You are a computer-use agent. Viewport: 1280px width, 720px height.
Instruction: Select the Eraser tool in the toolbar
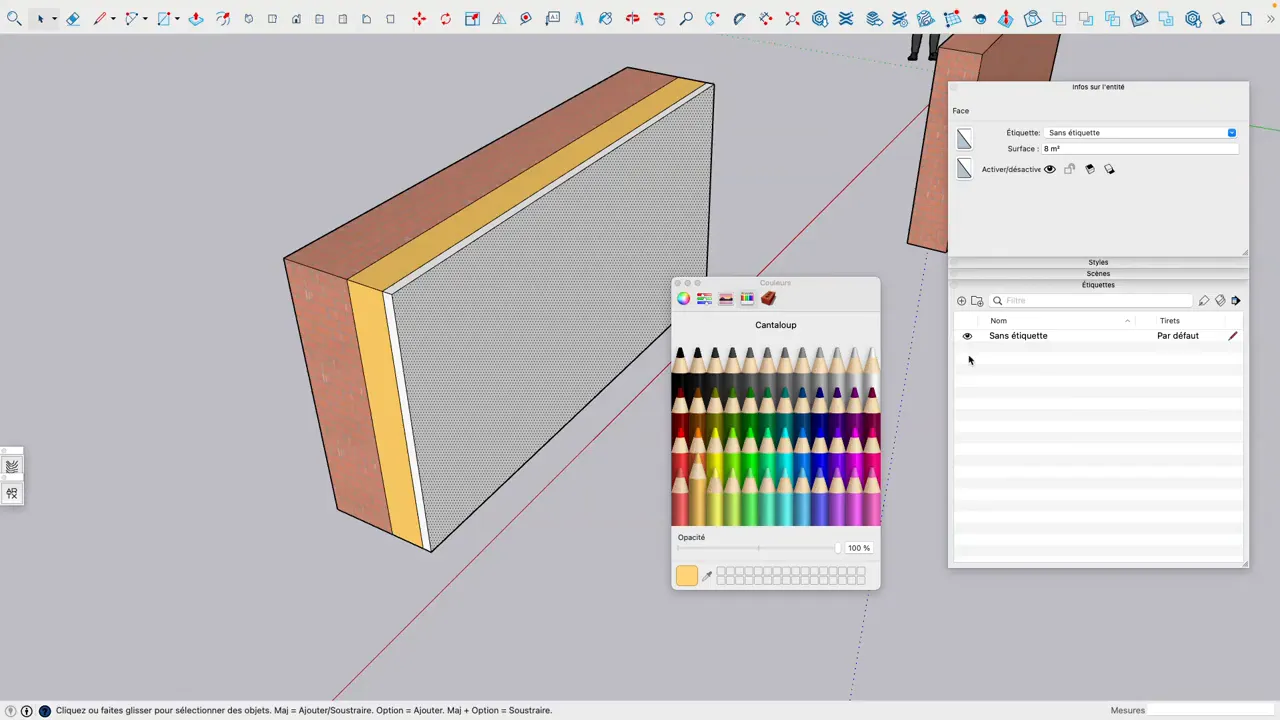click(x=72, y=19)
